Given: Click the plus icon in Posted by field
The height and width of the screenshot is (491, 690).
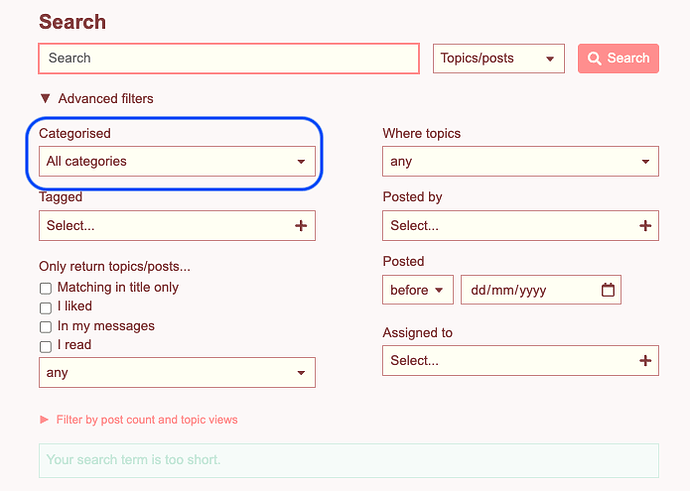Looking at the screenshot, I should pyautogui.click(x=645, y=226).
